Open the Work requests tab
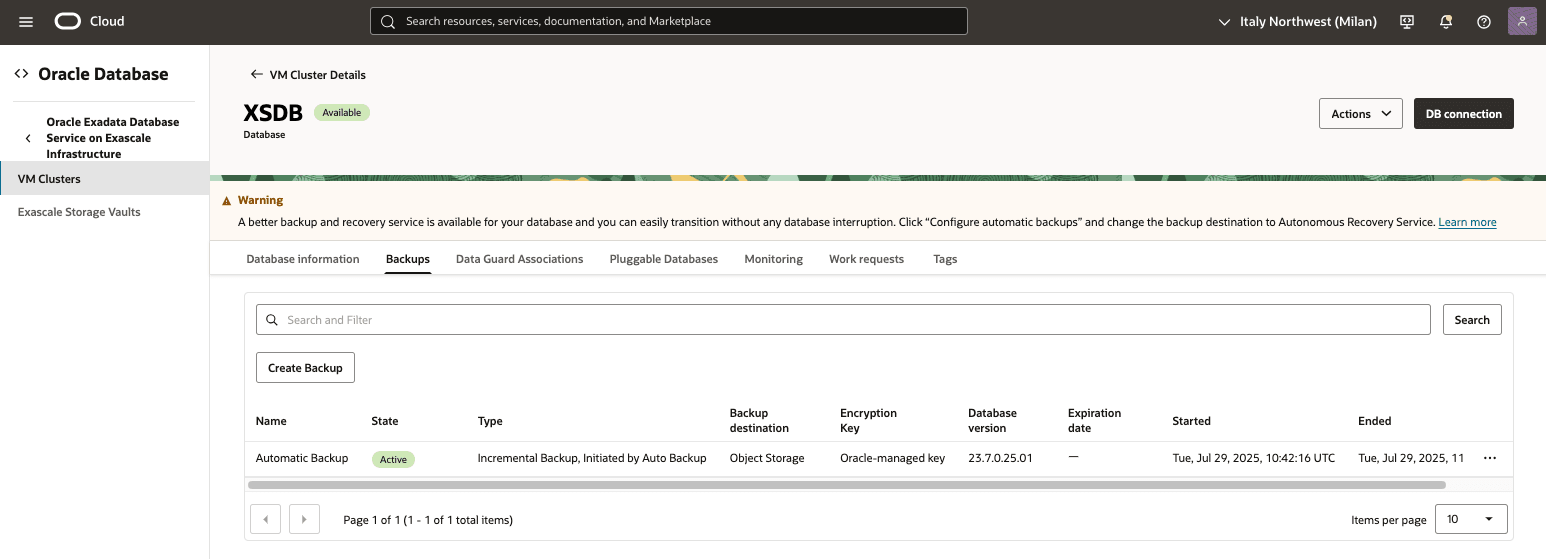 pyautogui.click(x=866, y=259)
